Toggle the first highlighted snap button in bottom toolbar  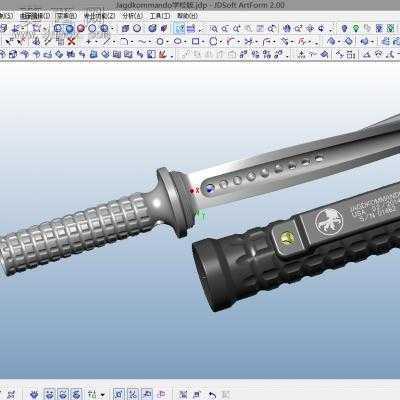49,395
